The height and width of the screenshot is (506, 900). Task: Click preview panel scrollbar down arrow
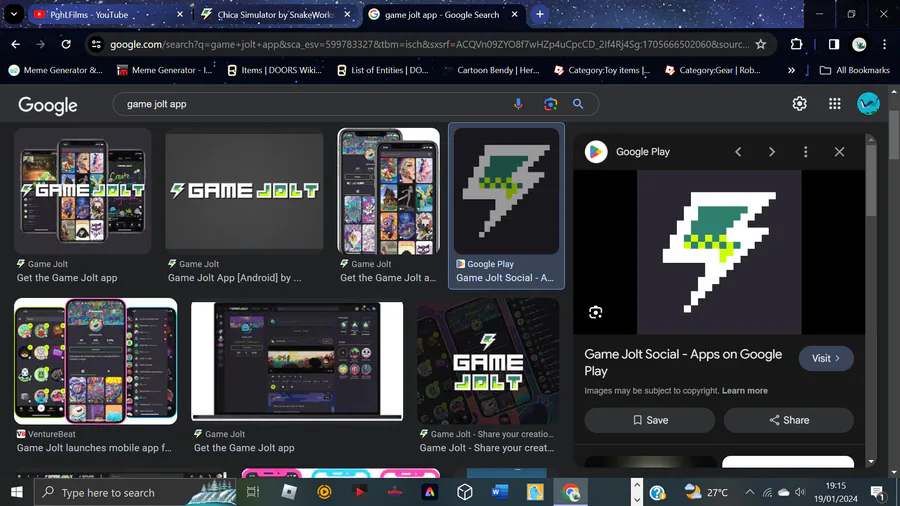click(871, 461)
